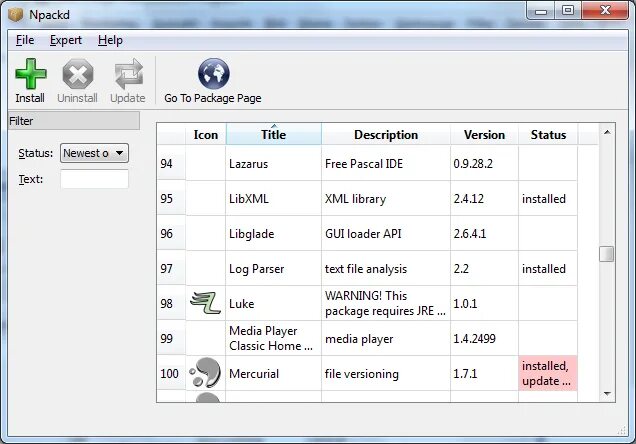Open the Expert menu
The width and height of the screenshot is (636, 444).
click(66, 40)
